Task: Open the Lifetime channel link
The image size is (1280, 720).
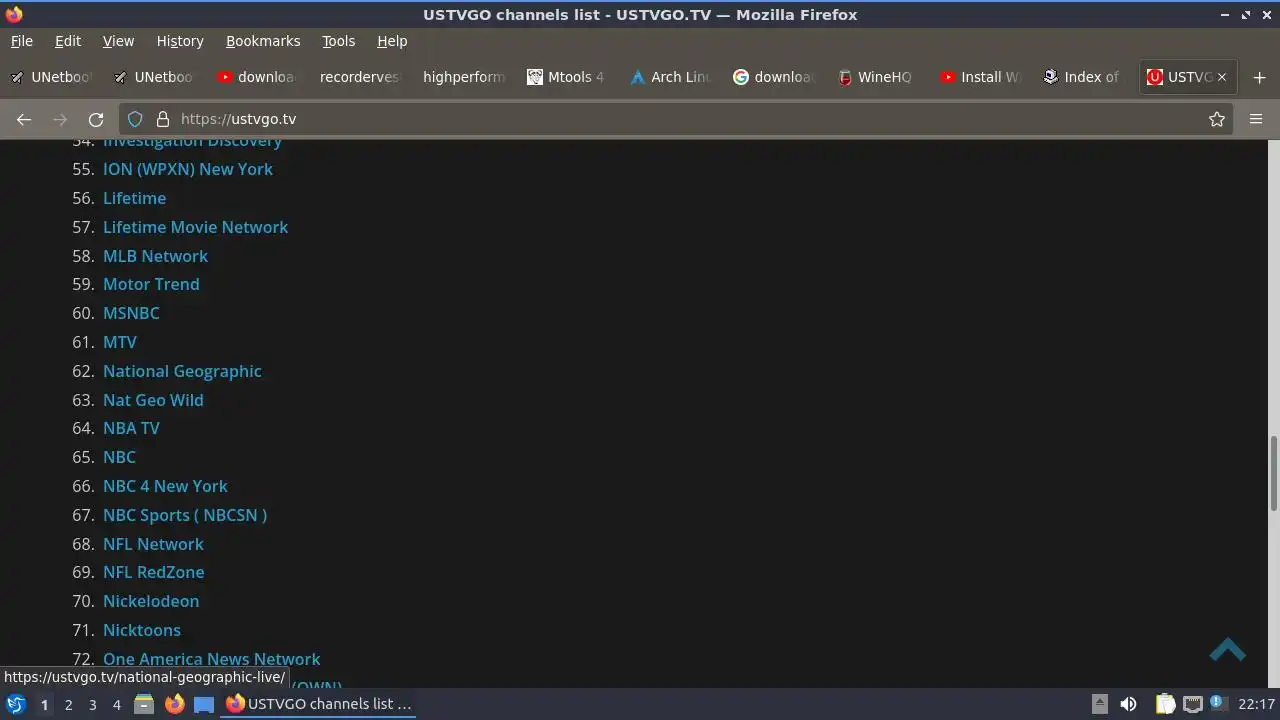Action: point(134,198)
